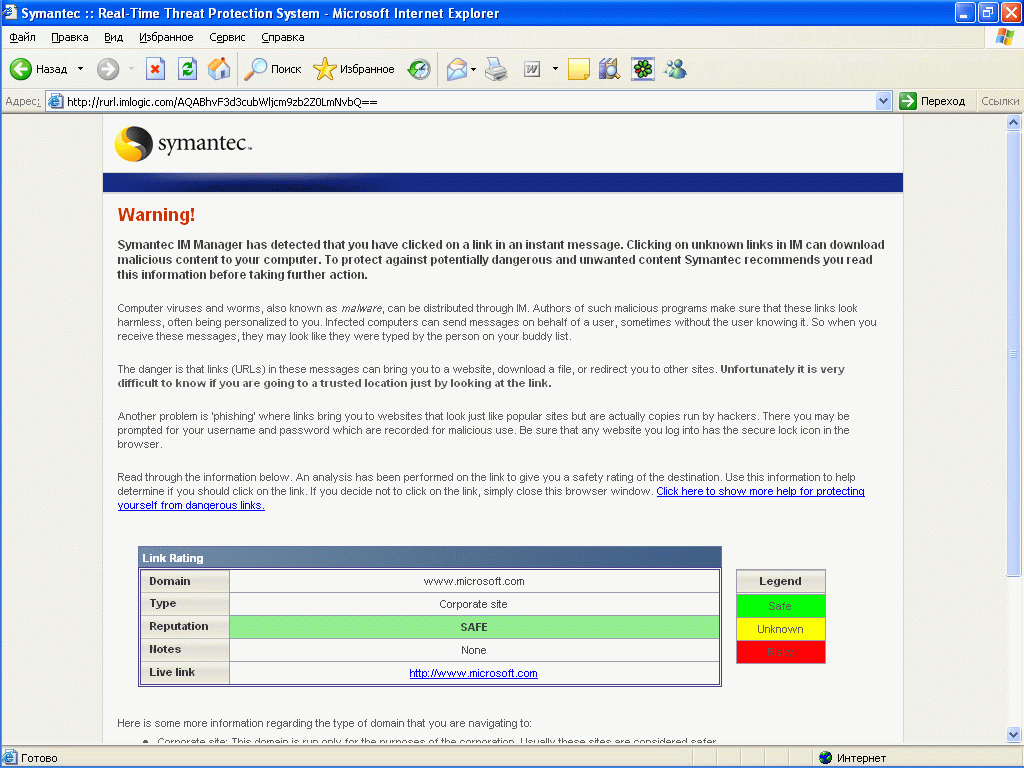Click the Переход go button
This screenshot has width=1024, height=768.
point(932,101)
